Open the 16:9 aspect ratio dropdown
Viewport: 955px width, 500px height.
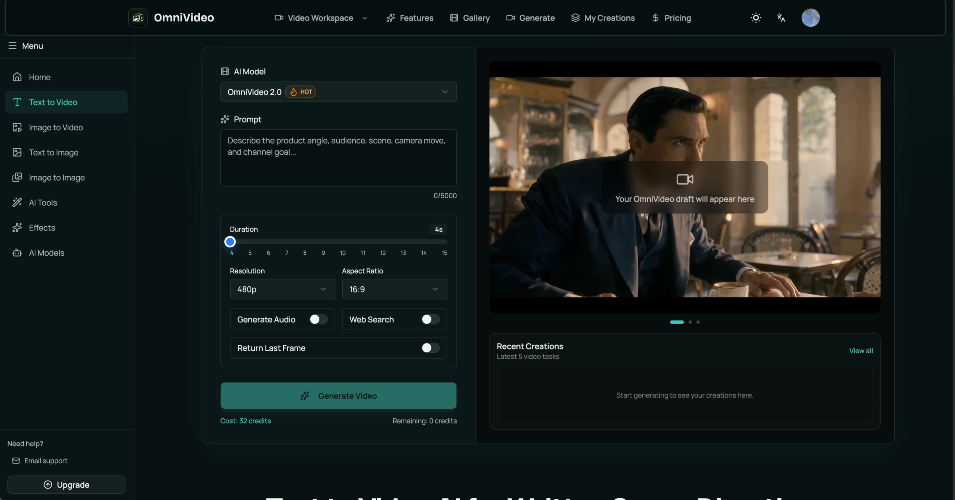click(x=394, y=289)
